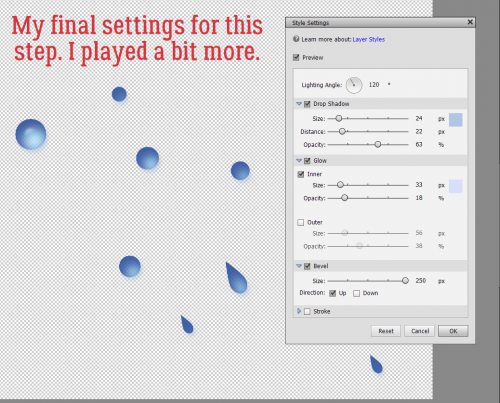
Task: Collapse the Bevel section triangle
Action: [299, 266]
